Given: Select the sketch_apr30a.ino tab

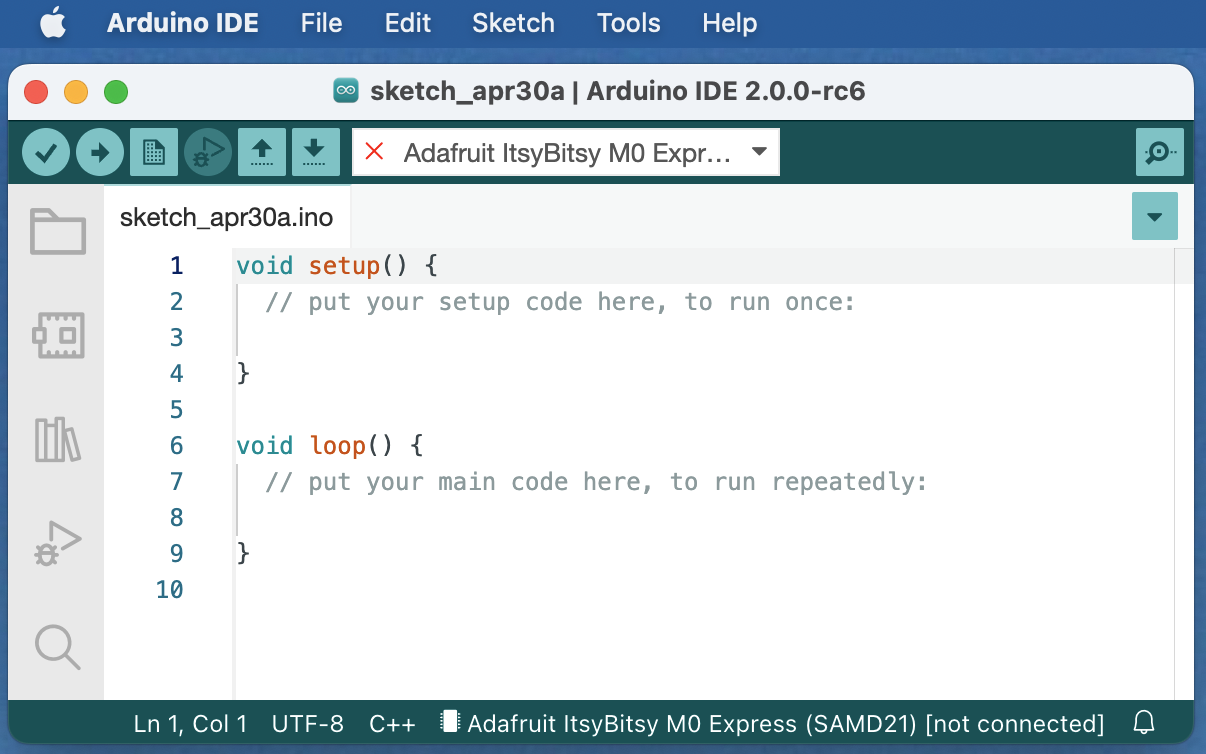Looking at the screenshot, I should pyautogui.click(x=227, y=217).
